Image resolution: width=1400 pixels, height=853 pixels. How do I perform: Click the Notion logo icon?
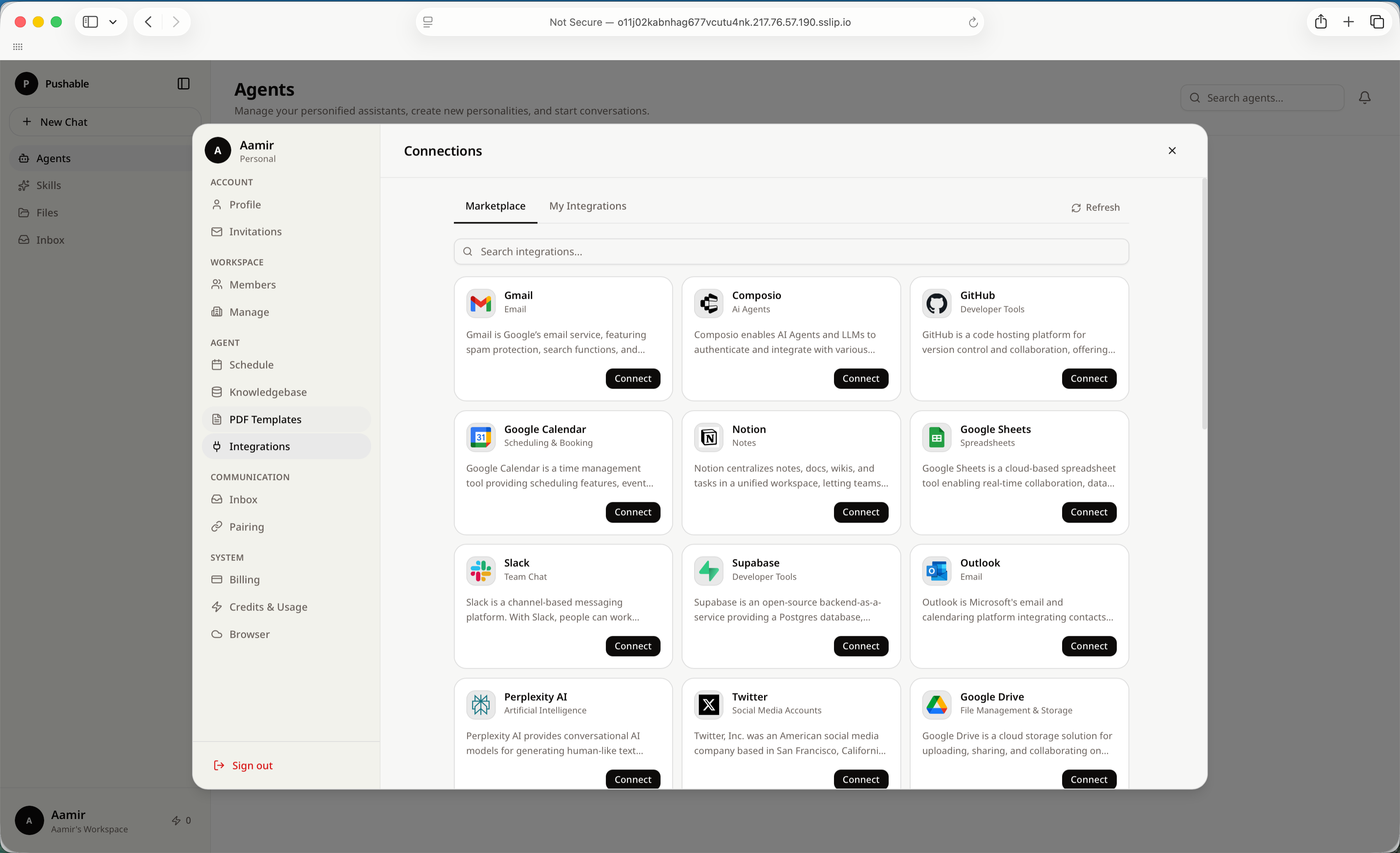[709, 437]
